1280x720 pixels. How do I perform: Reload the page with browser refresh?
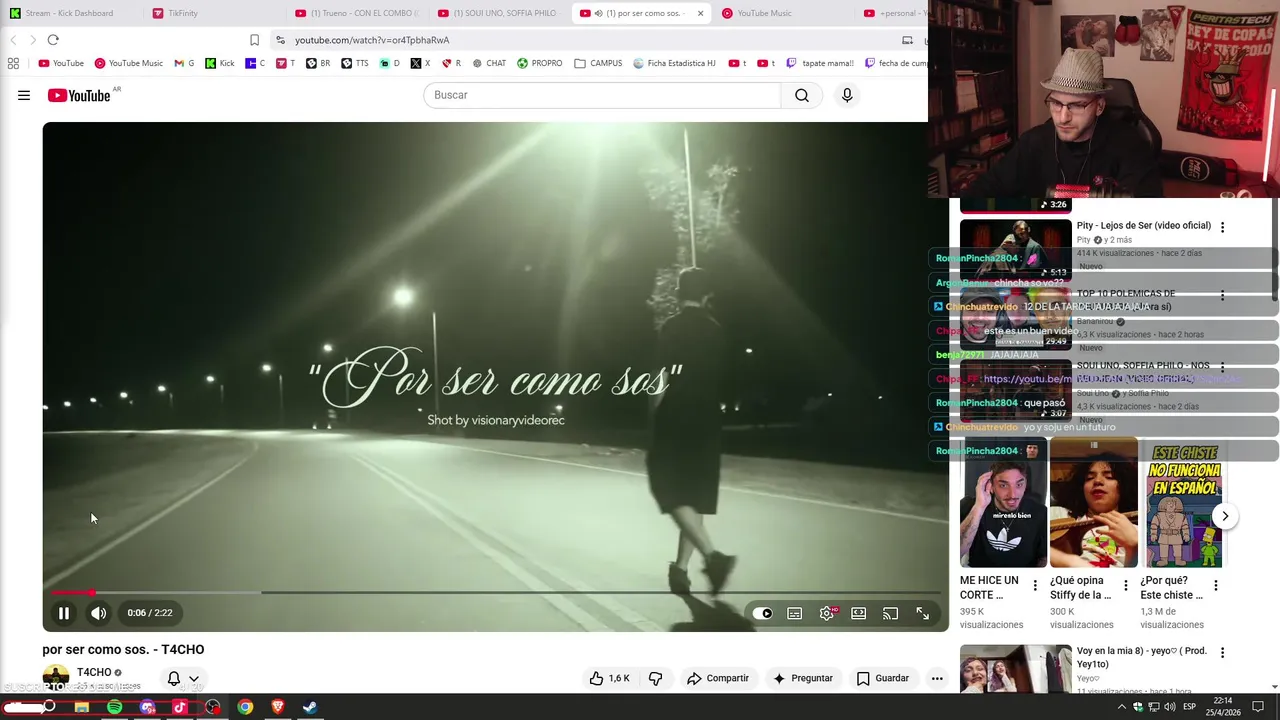pyautogui.click(x=53, y=40)
